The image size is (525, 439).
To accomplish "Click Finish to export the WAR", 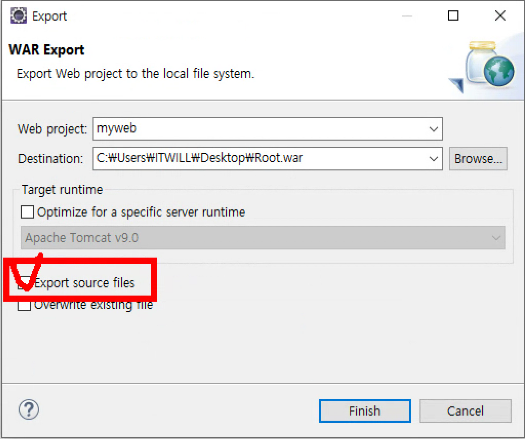I will point(365,411).
